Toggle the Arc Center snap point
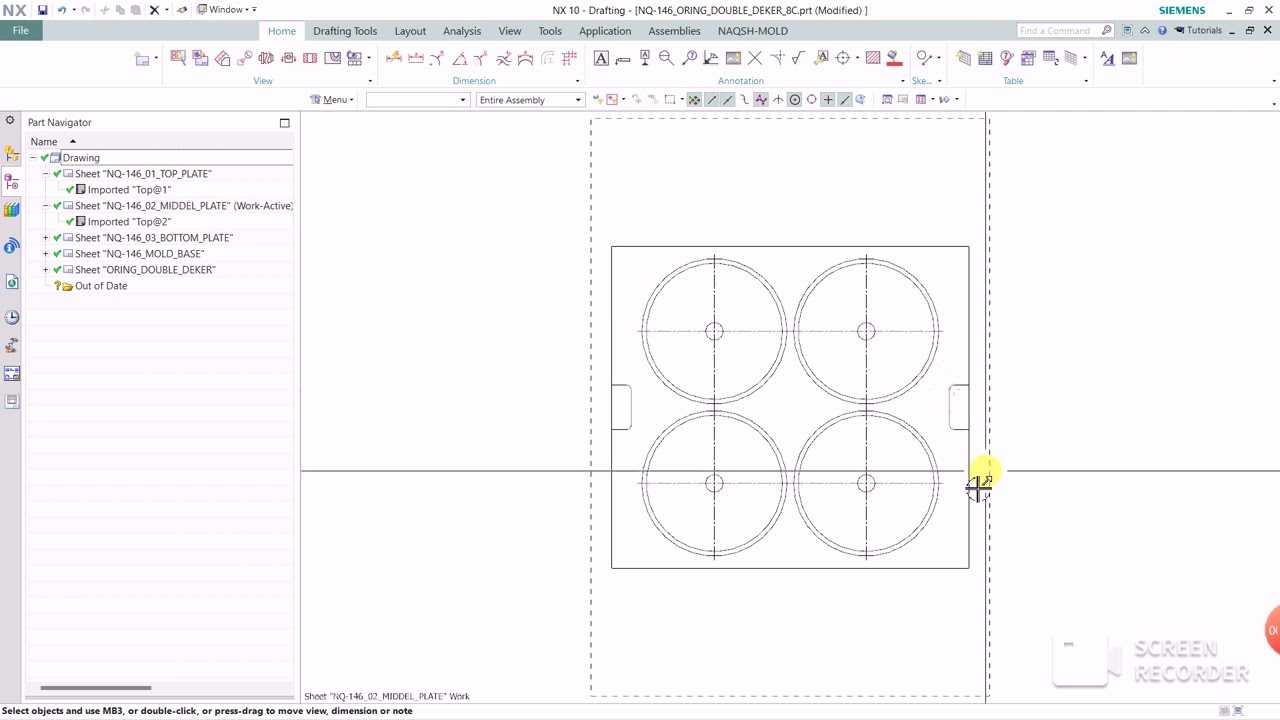The width and height of the screenshot is (1280, 720). click(794, 99)
